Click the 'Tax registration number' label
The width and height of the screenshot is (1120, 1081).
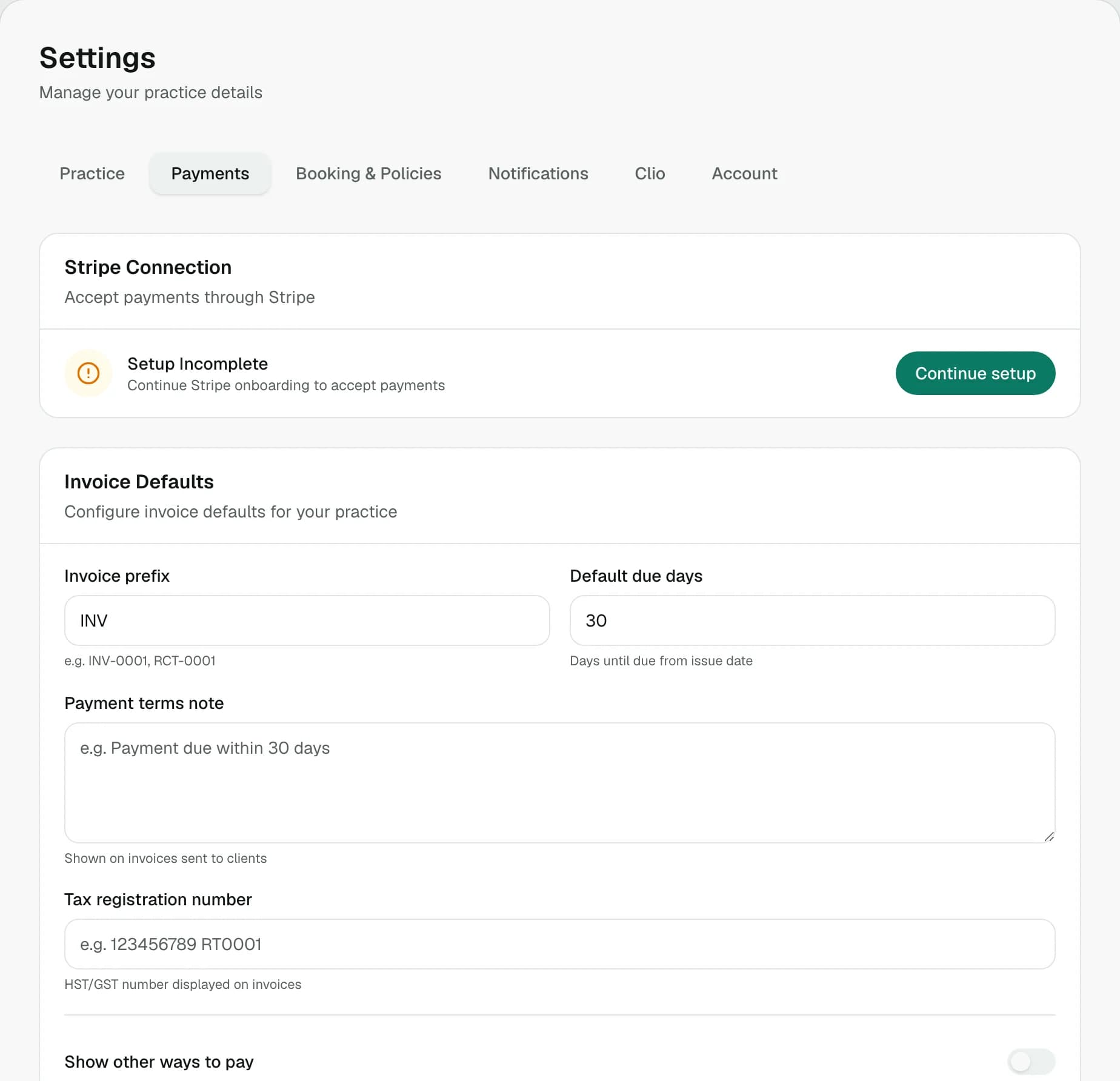pyautogui.click(x=158, y=899)
